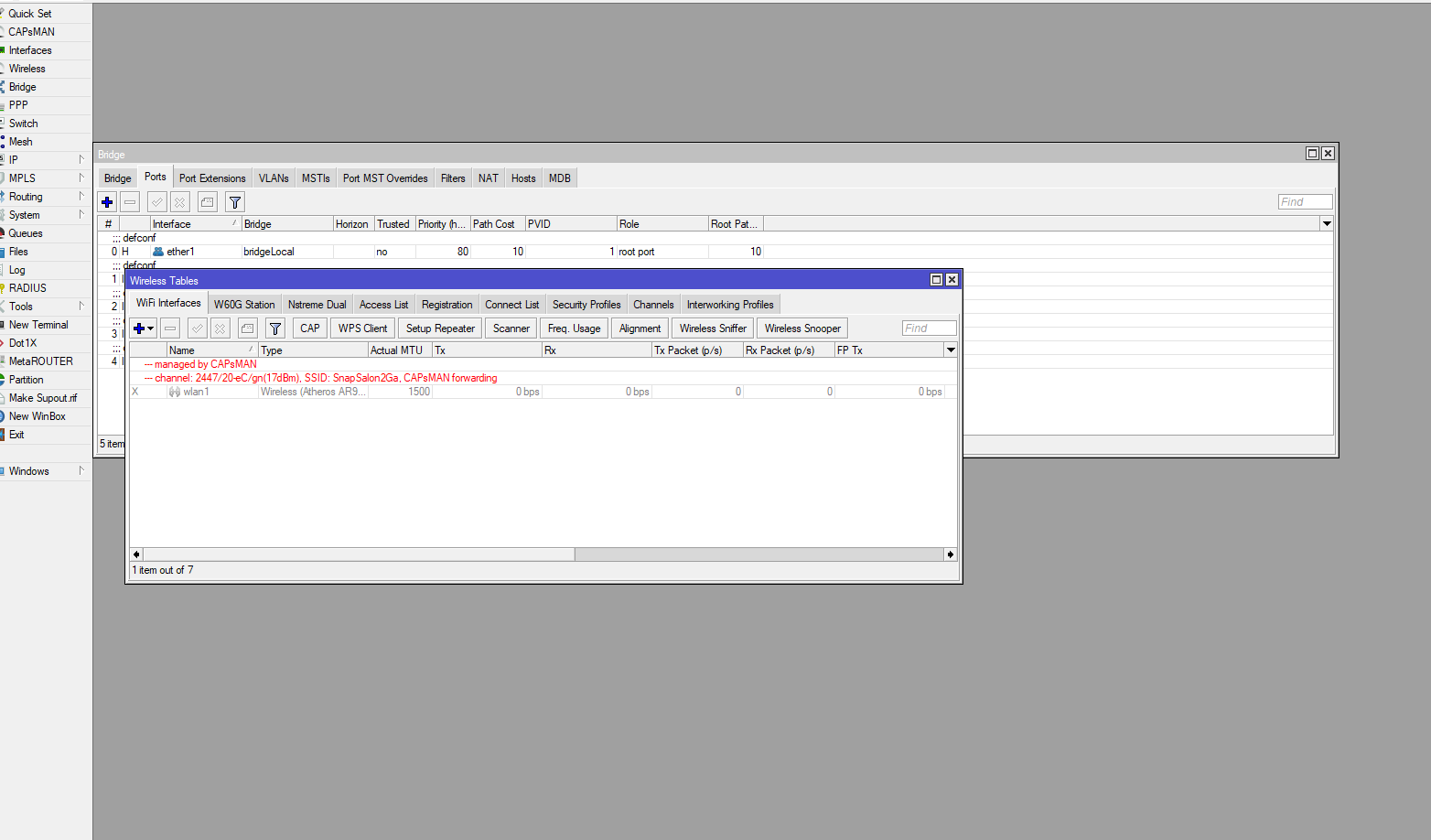Click the filter funnel icon in Wireless Tables
The image size is (1431, 840).
274,328
